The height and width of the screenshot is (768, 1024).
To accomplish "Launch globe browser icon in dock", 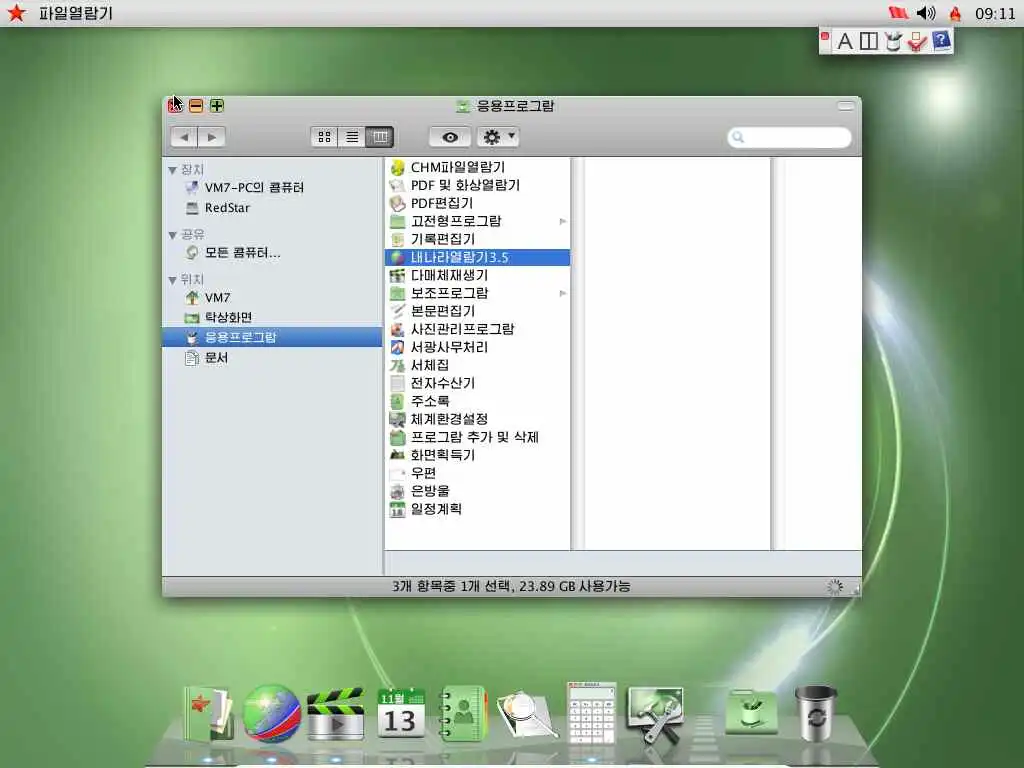I will click(x=272, y=713).
